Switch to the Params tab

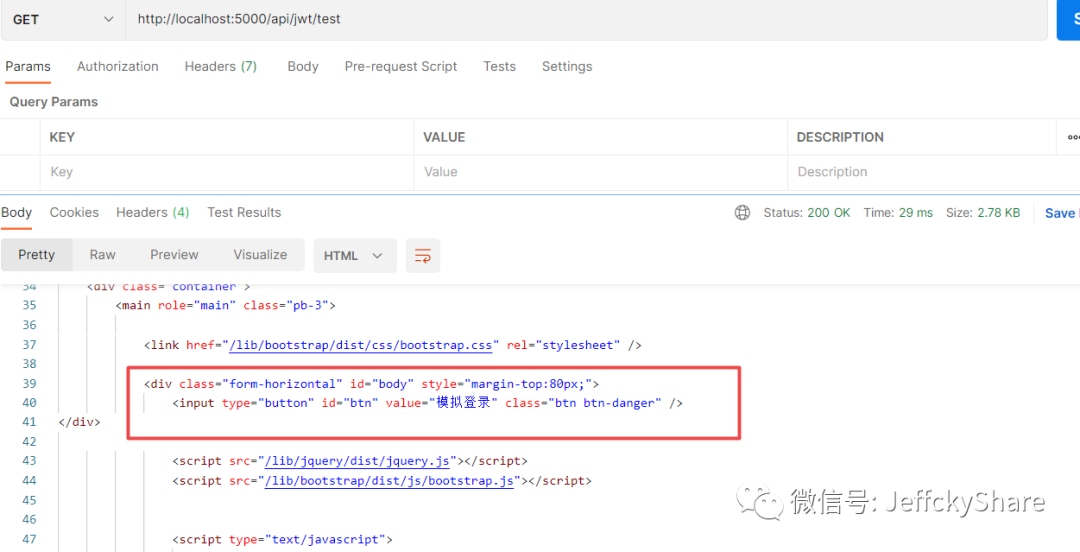point(28,66)
